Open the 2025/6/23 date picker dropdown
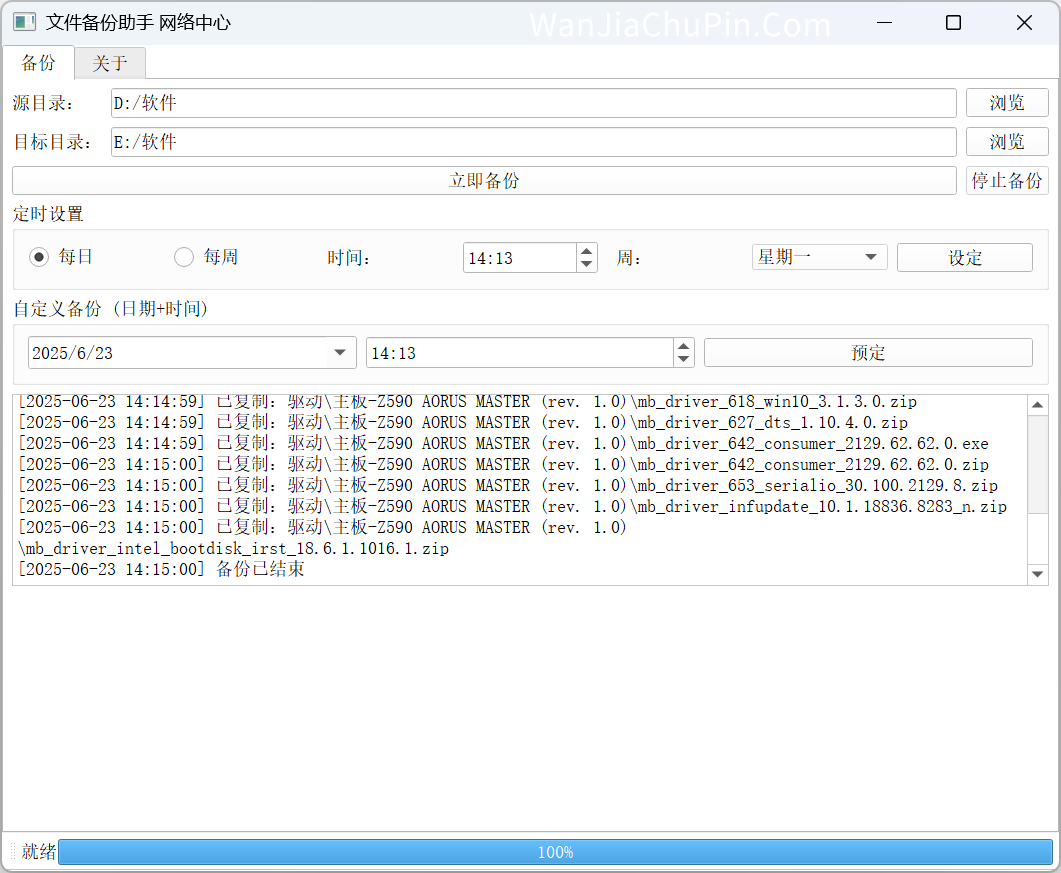This screenshot has width=1061, height=873. point(340,353)
